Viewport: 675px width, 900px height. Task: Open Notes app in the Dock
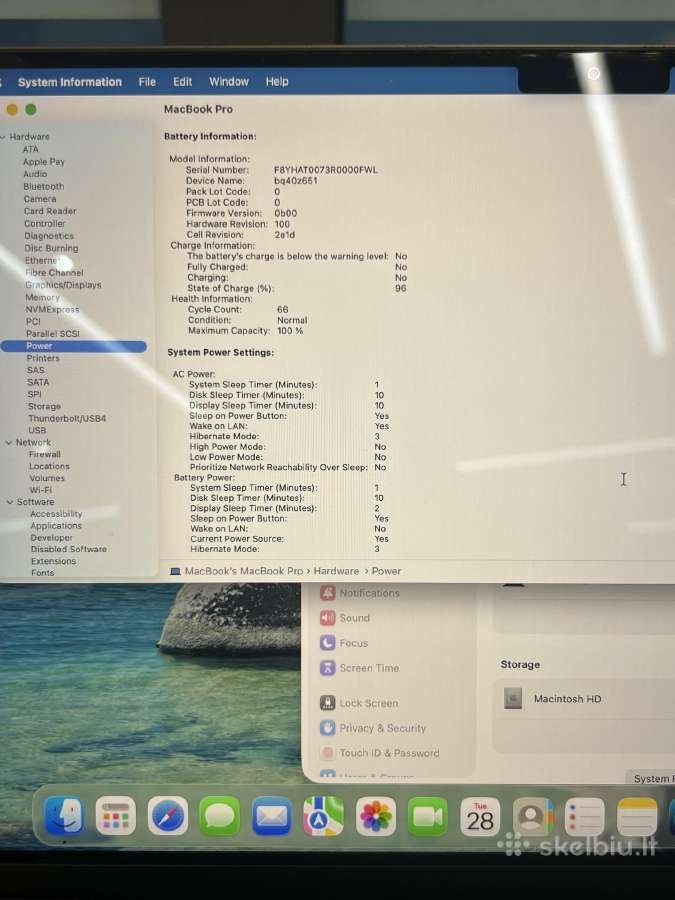pyautogui.click(x=637, y=816)
